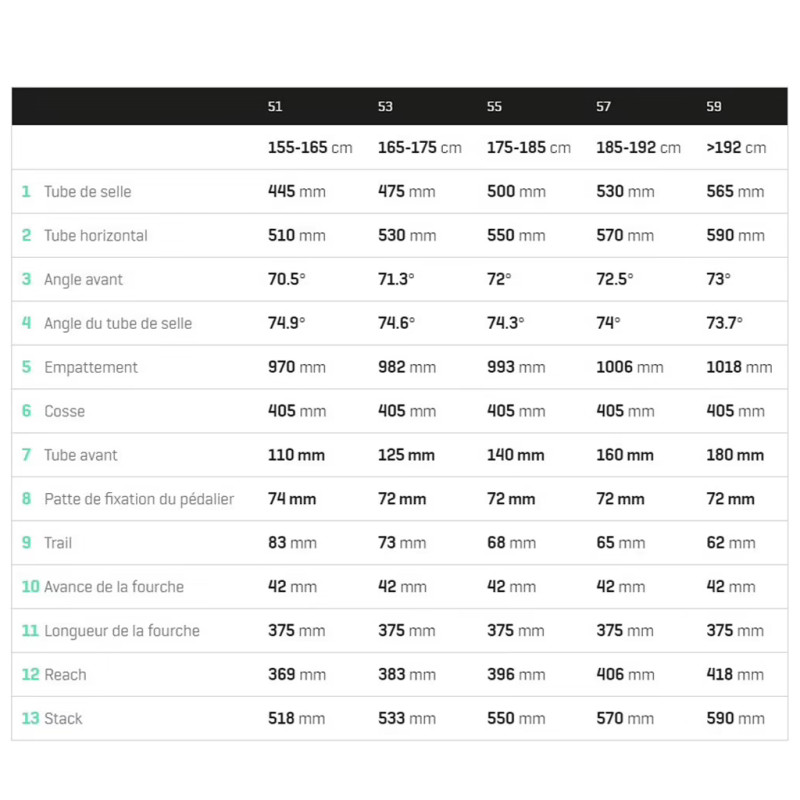Click the Tube avant row label
The width and height of the screenshot is (800, 800).
80,455
